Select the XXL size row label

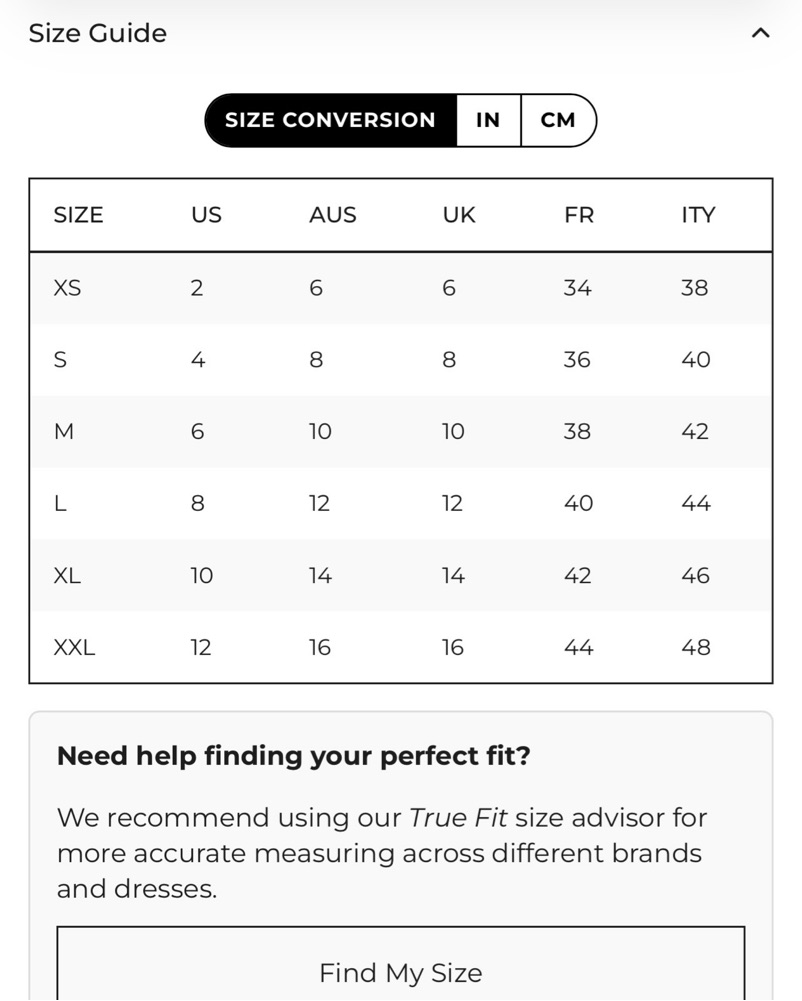coord(74,647)
